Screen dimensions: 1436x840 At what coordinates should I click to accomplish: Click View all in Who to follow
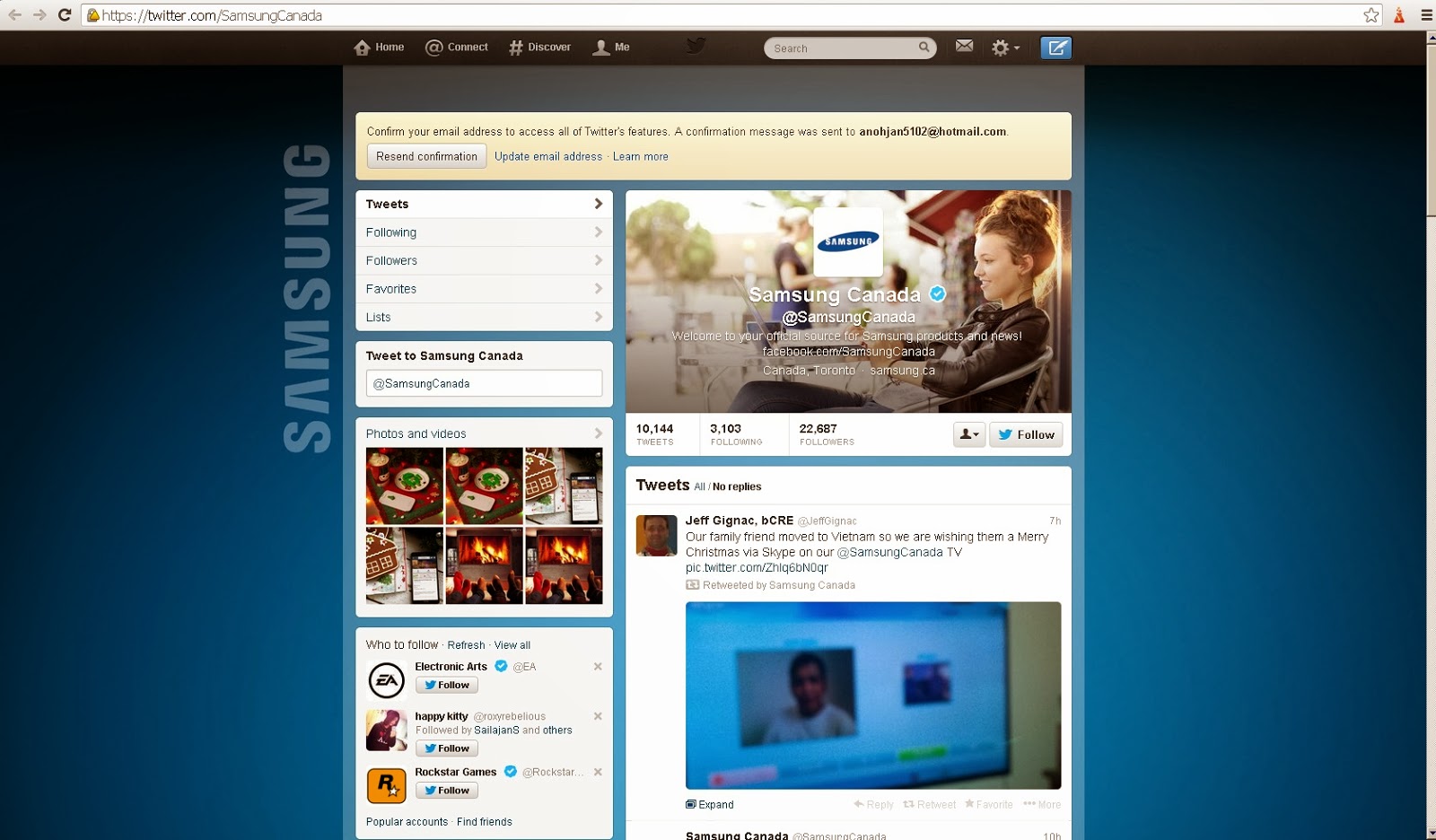[512, 645]
